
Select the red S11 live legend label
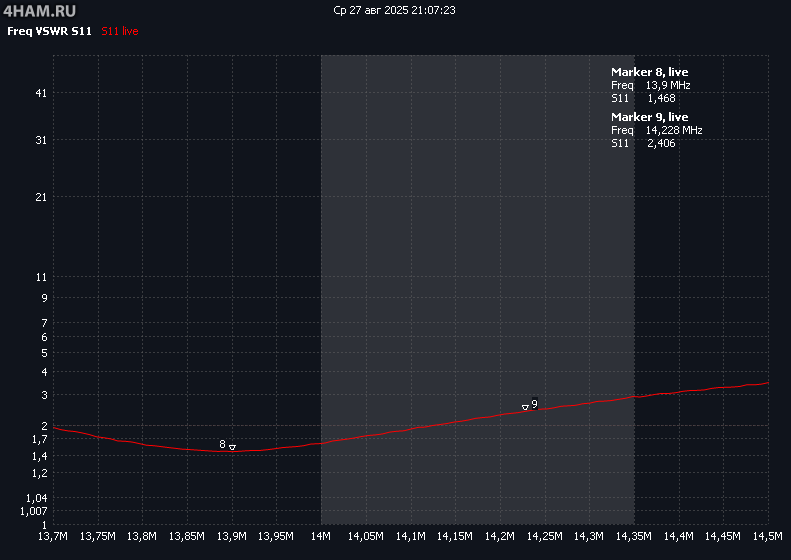click(120, 32)
